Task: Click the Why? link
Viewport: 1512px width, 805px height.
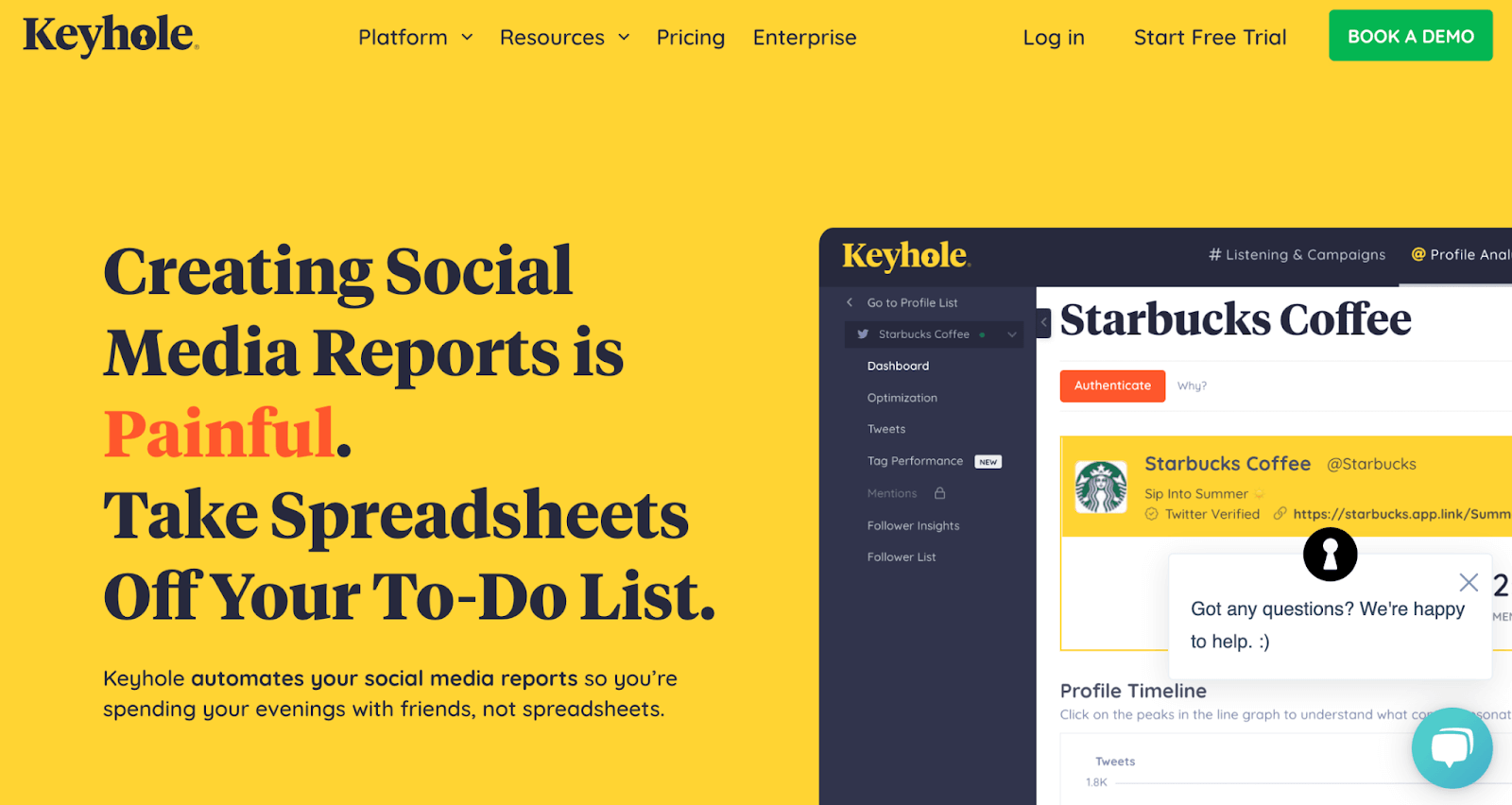Action: tap(1192, 385)
